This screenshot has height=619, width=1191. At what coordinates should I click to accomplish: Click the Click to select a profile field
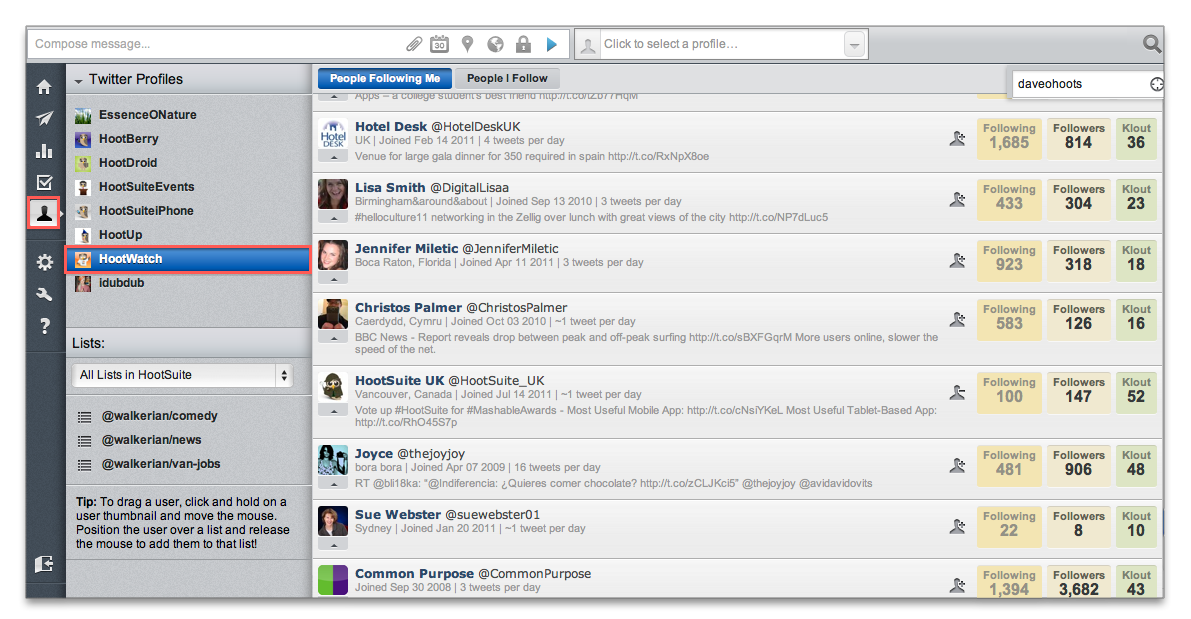pos(722,44)
